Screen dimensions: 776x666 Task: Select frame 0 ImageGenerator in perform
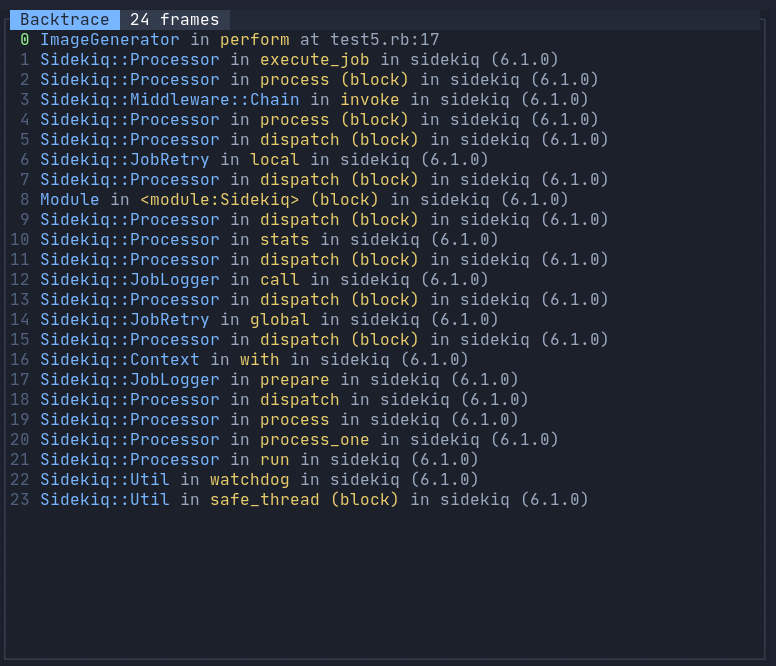[385, 40]
